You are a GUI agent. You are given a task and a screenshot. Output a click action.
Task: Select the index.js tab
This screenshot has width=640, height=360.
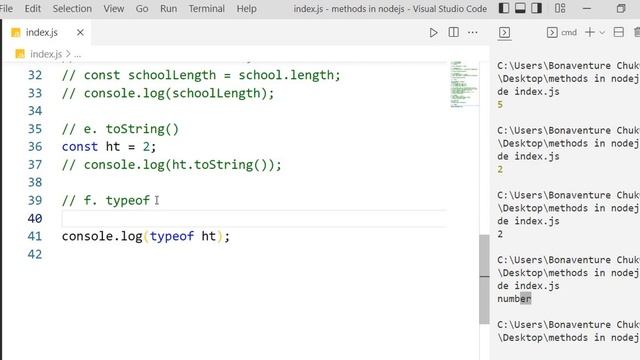click(x=47, y=33)
